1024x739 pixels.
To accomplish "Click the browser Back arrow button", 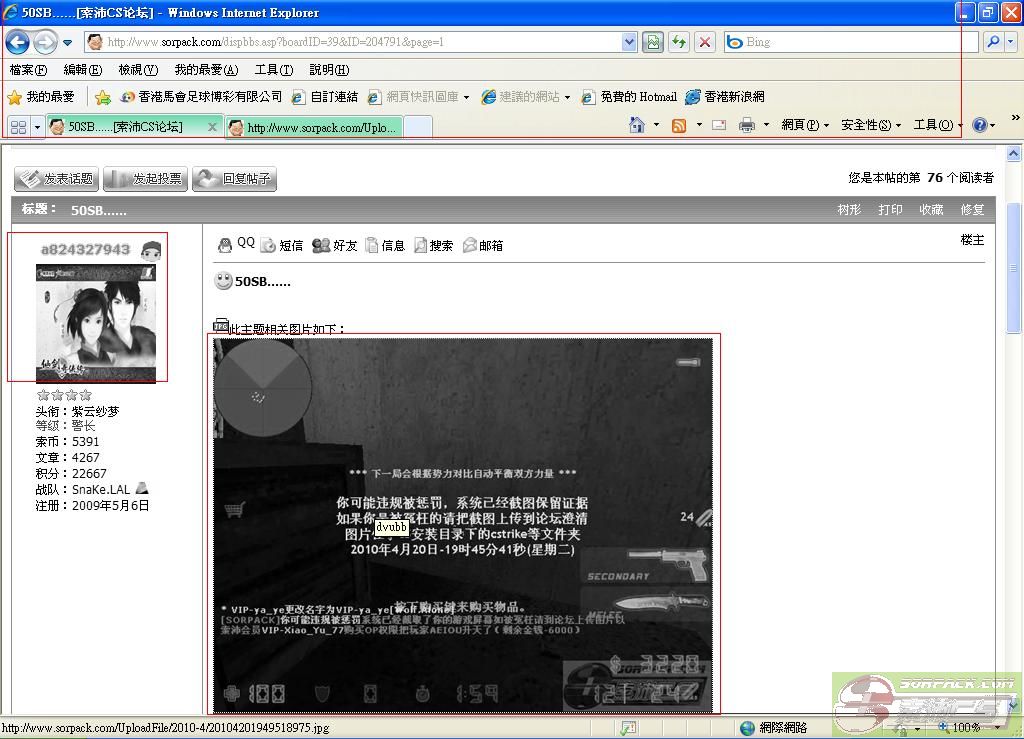I will (x=17, y=42).
